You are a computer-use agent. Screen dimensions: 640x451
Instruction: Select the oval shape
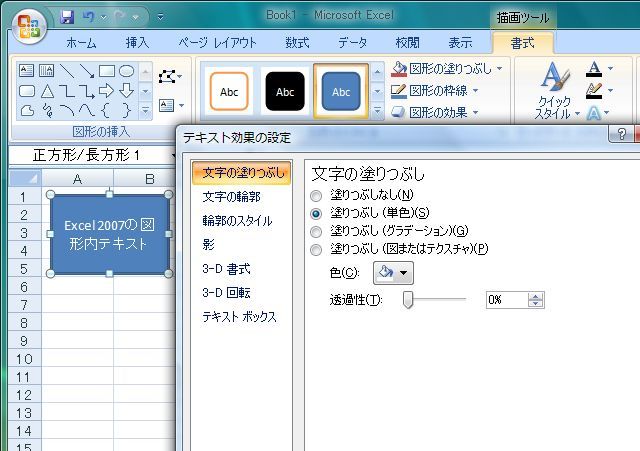point(127,71)
